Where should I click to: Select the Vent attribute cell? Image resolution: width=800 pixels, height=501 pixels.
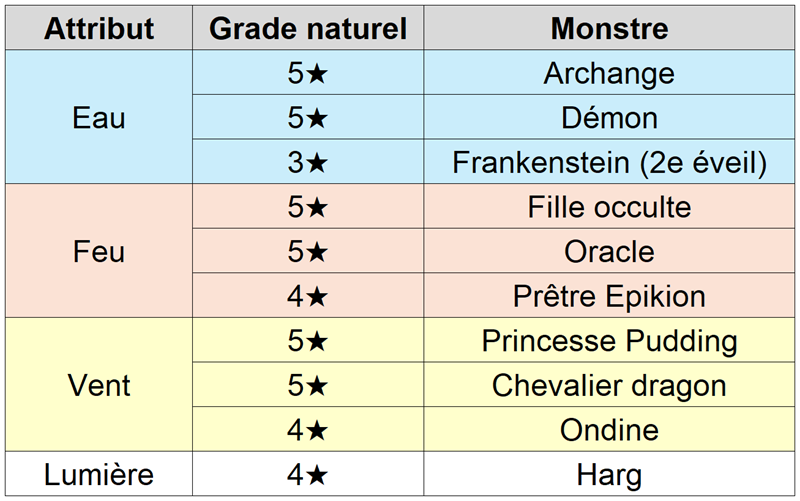[x=99, y=385]
